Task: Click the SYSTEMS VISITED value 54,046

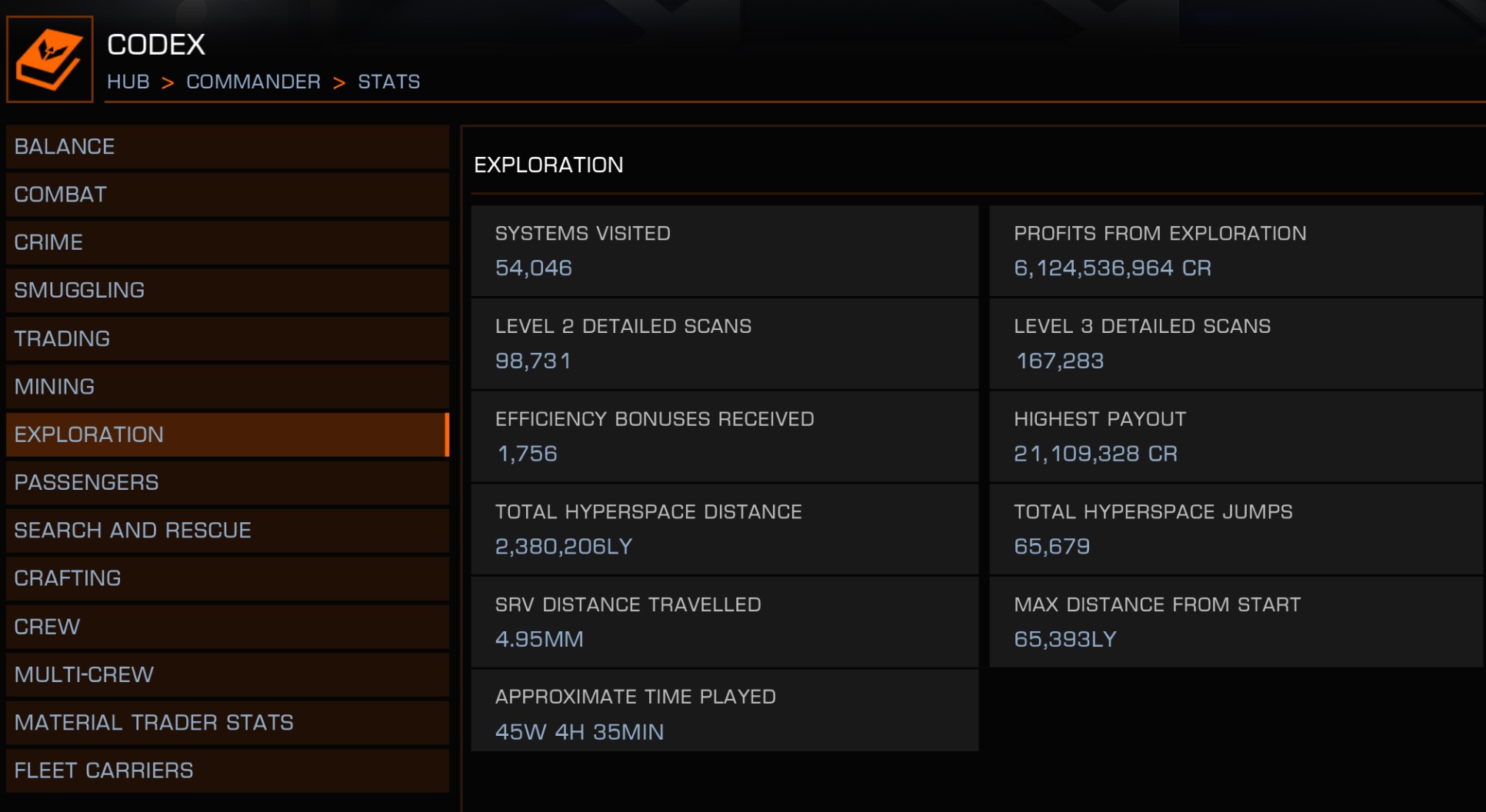Action: [534, 268]
